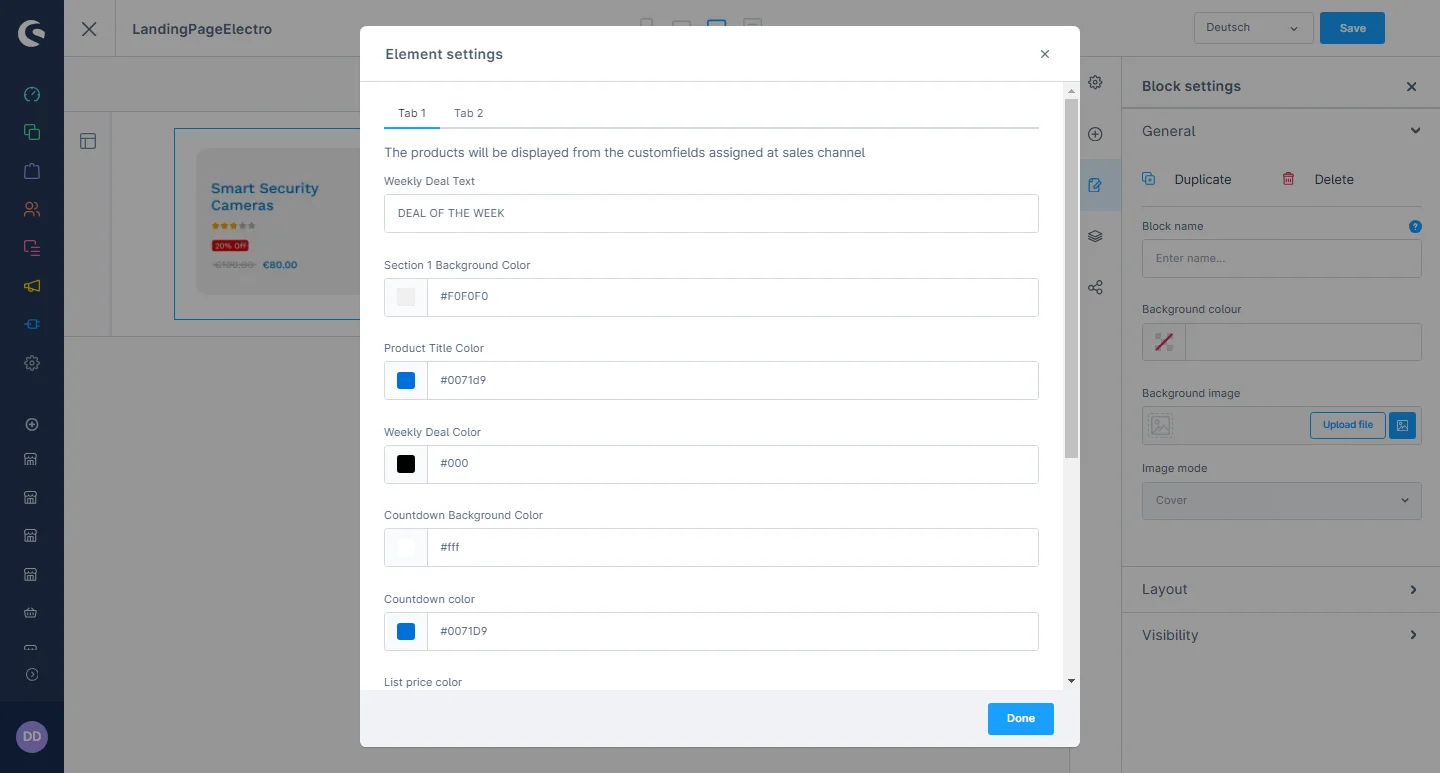
Task: Open the add block plus icon
Action: 1095,134
